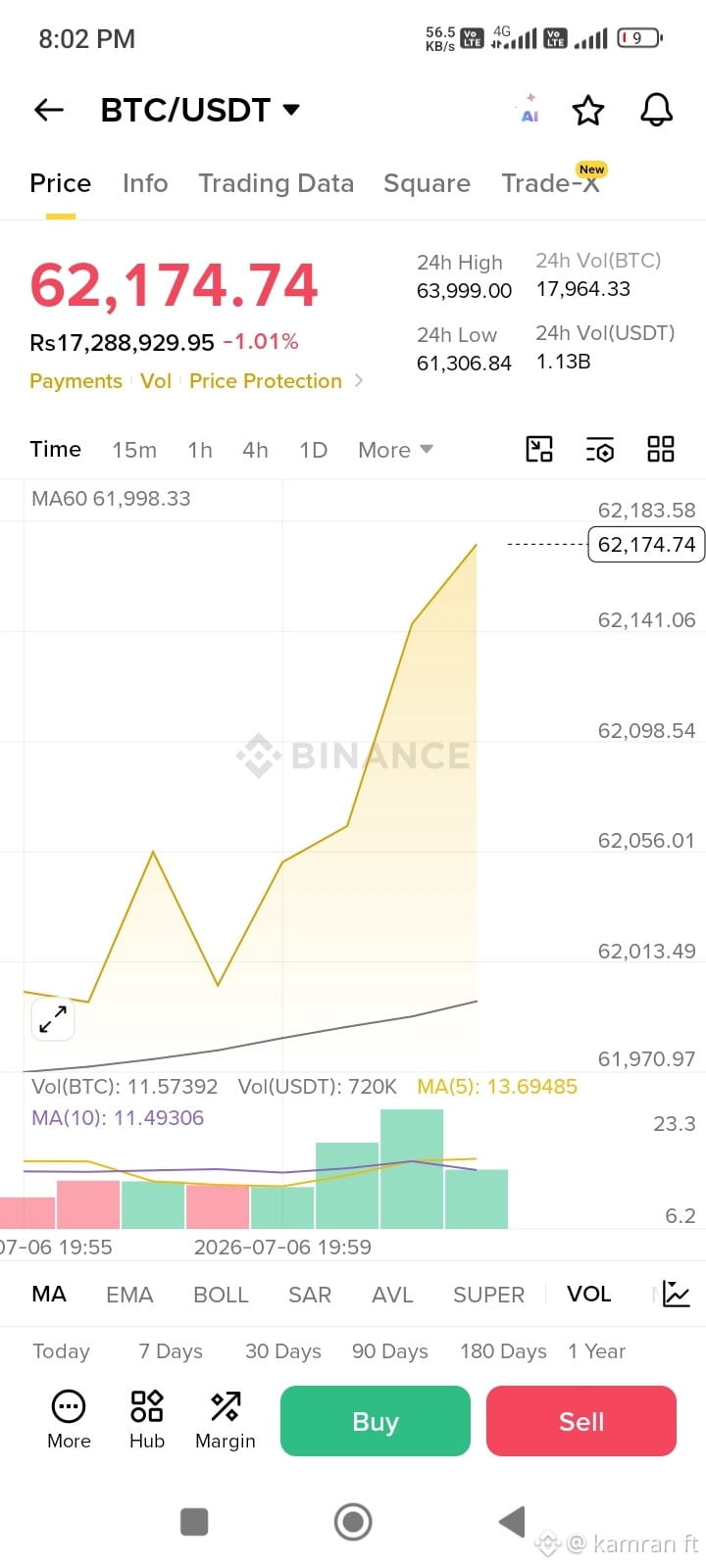Toggle the VOL sub-indicator
This screenshot has width=706, height=1568.
coord(588,1294)
